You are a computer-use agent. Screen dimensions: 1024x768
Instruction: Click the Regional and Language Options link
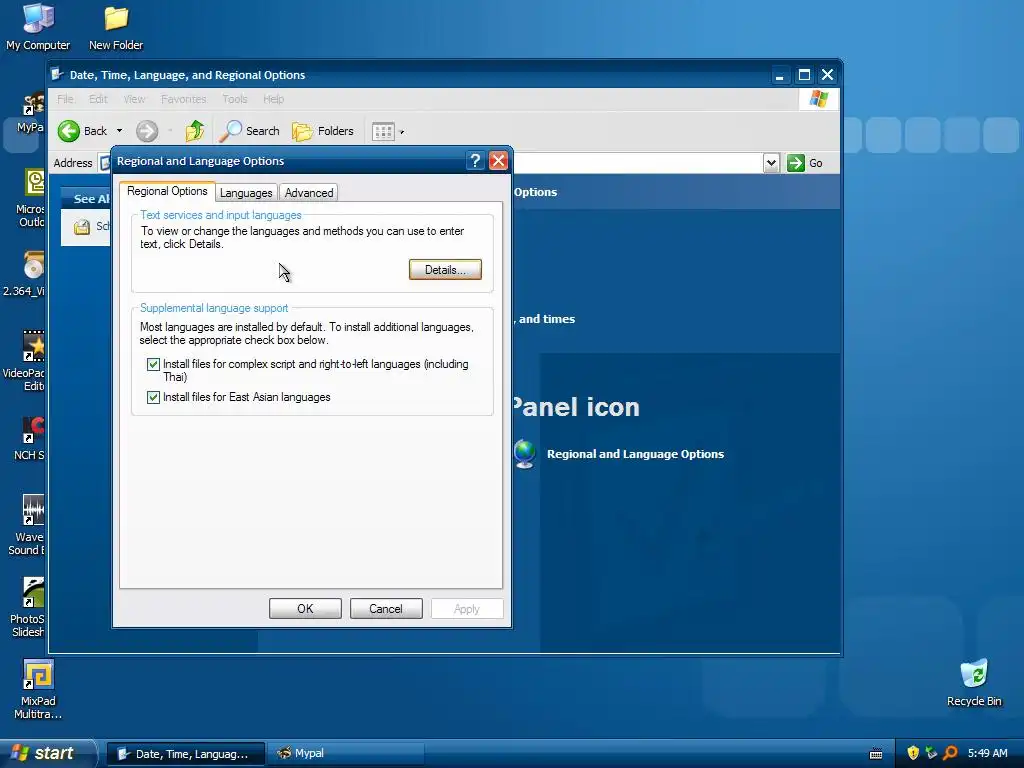[635, 454]
